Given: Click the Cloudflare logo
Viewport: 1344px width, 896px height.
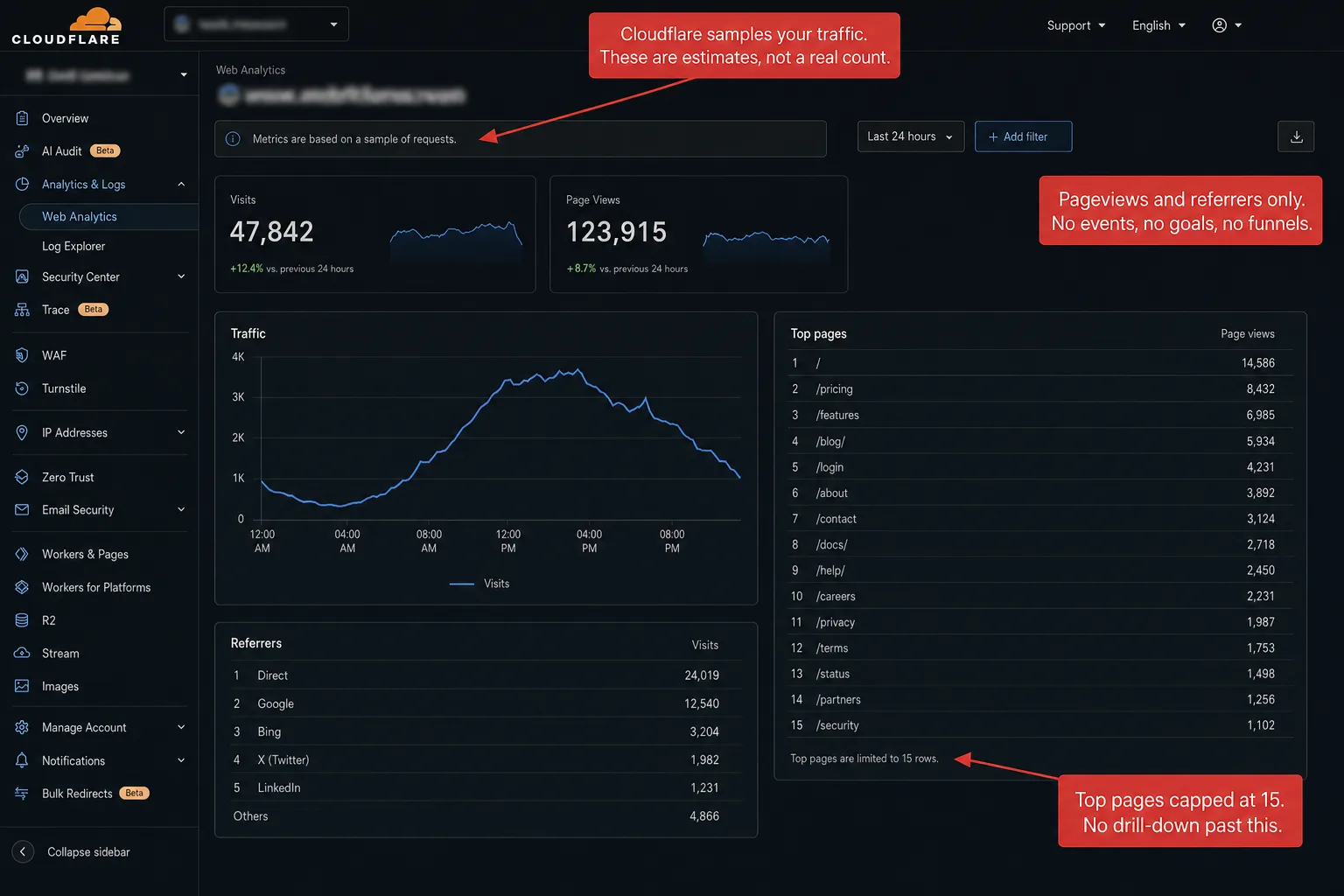Looking at the screenshot, I should click(66, 25).
